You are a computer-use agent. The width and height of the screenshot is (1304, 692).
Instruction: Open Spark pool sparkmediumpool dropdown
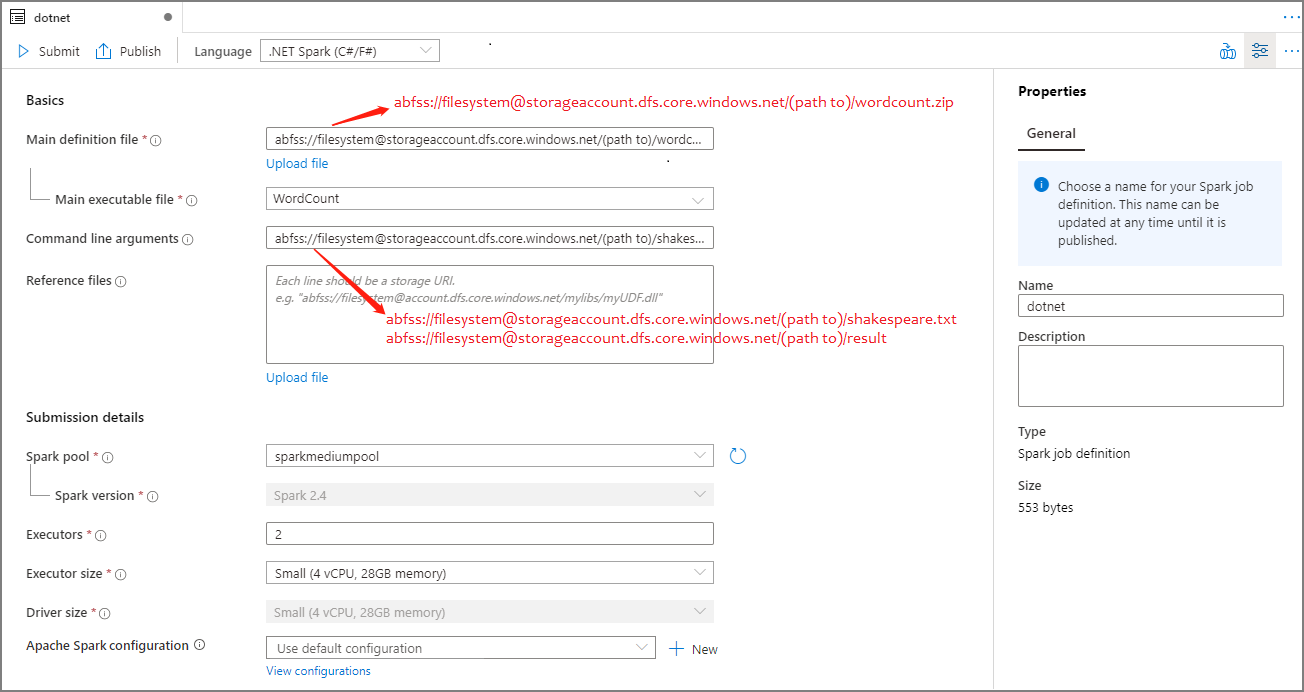point(490,456)
